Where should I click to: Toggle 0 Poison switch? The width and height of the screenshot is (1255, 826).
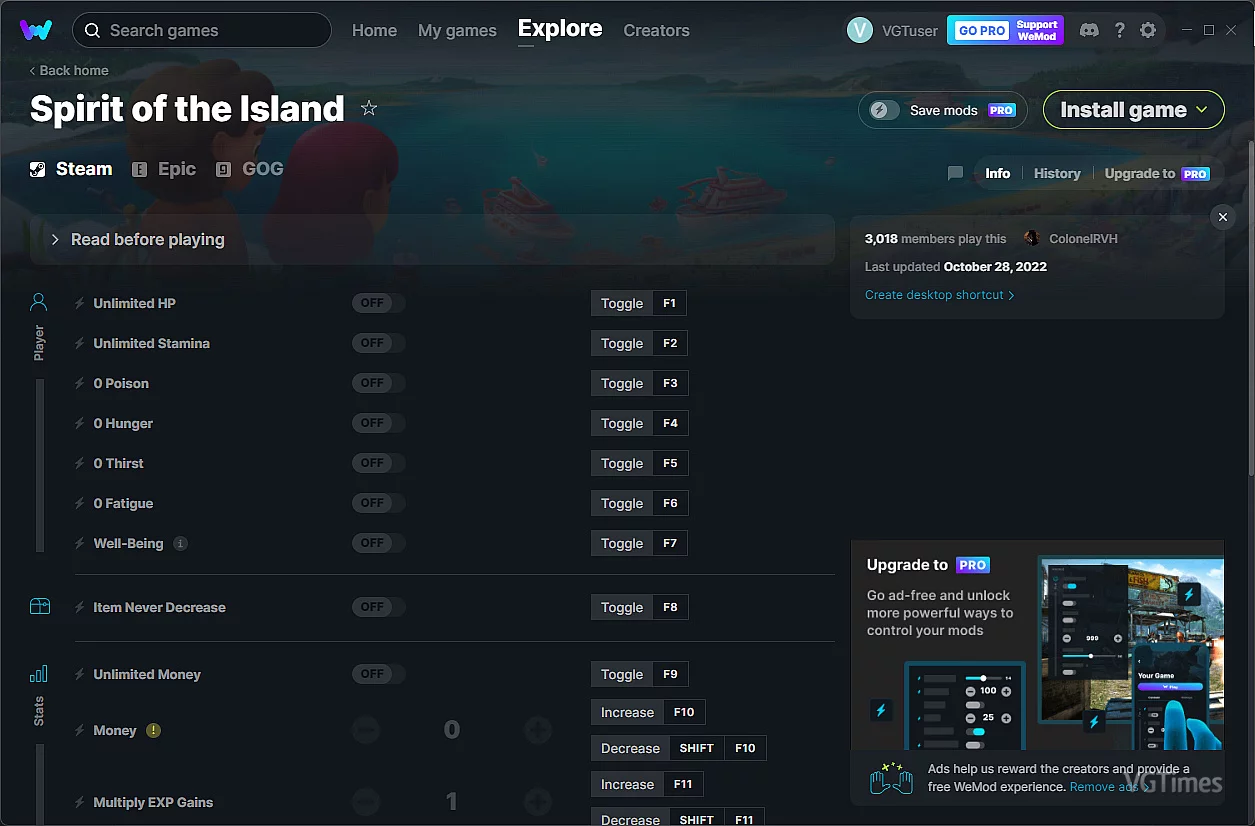378,383
